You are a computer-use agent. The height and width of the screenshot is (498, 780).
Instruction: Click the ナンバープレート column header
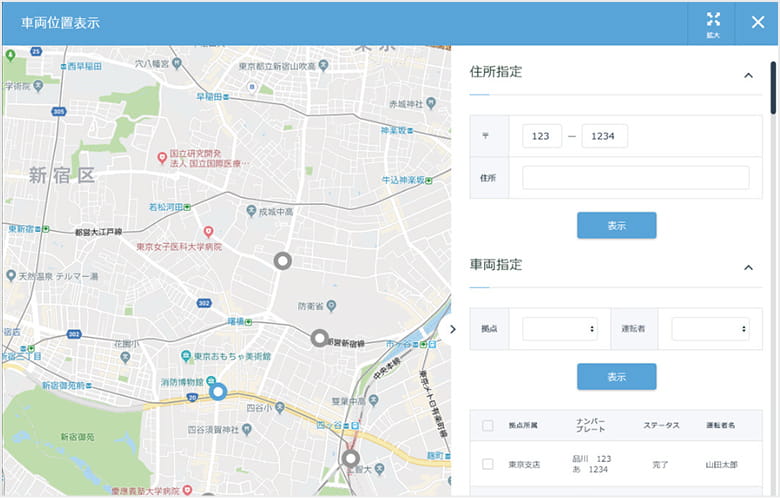[x=590, y=425]
